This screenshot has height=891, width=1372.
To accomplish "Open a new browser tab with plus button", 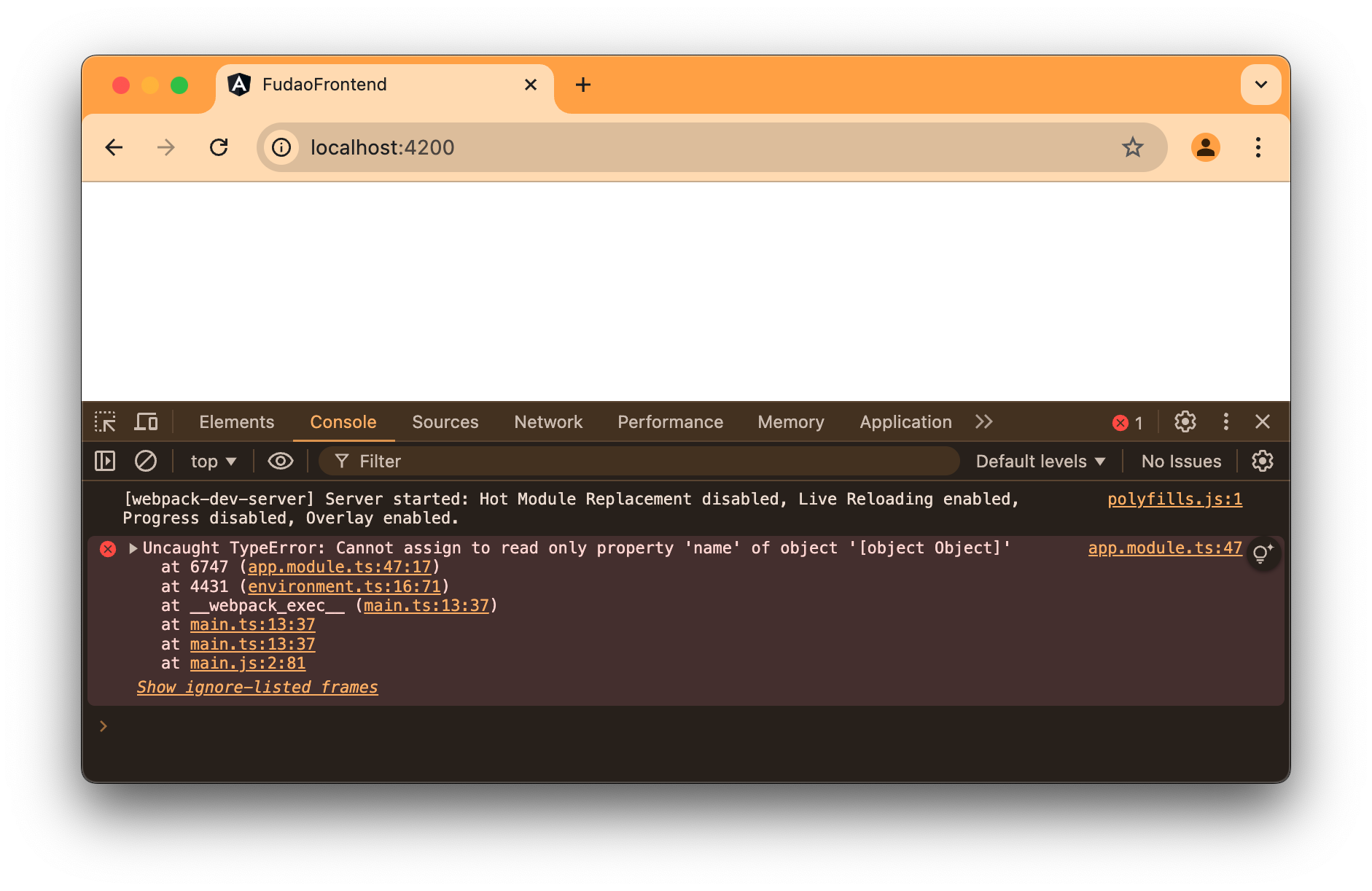I will pos(582,85).
